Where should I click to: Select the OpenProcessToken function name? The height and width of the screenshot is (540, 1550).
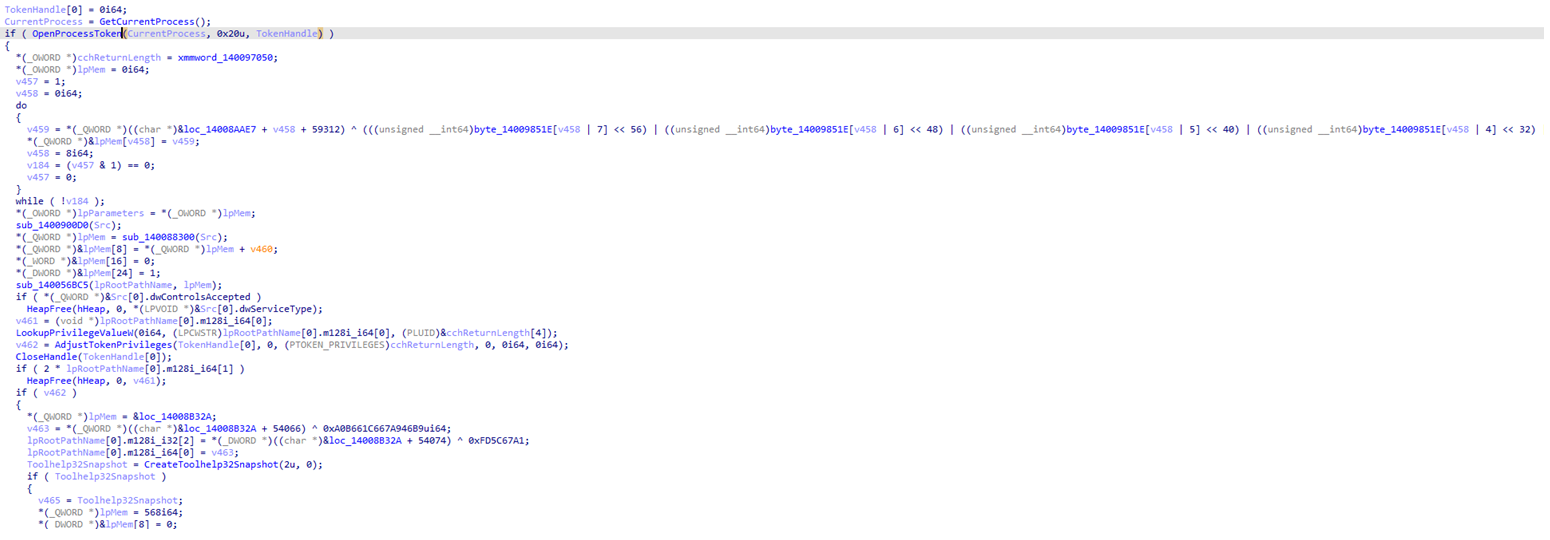click(76, 33)
